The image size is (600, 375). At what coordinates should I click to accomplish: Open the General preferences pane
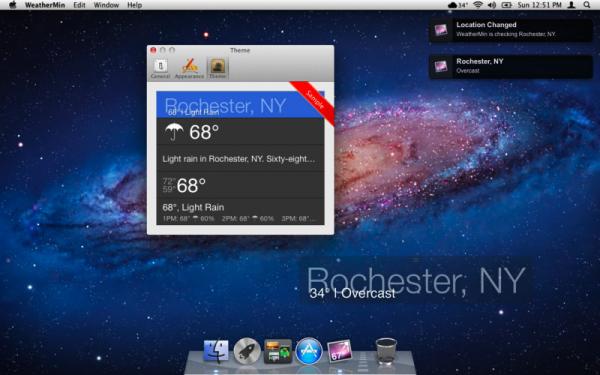(160, 69)
